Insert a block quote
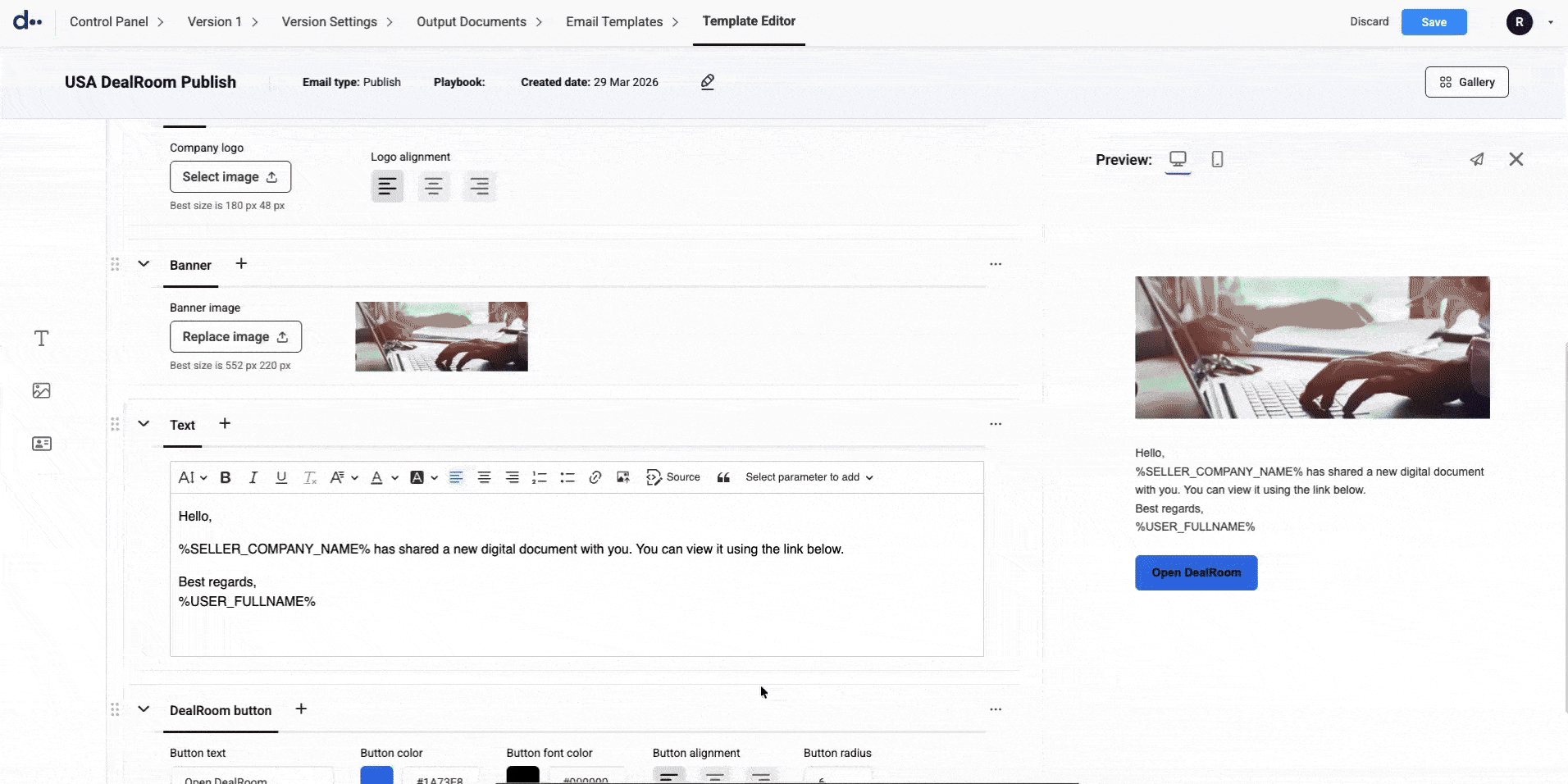 pos(723,477)
